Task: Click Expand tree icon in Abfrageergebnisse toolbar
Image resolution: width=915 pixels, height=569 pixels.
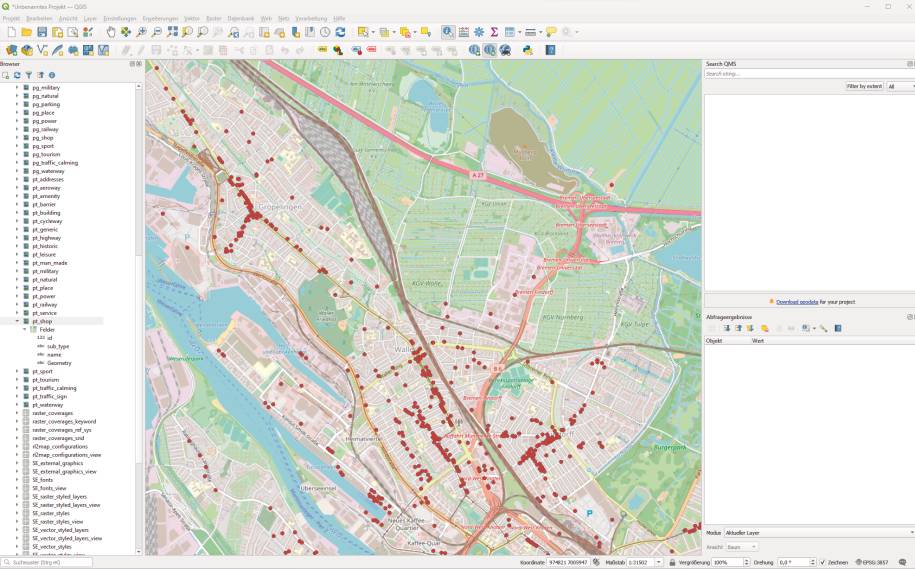Action: 727,329
